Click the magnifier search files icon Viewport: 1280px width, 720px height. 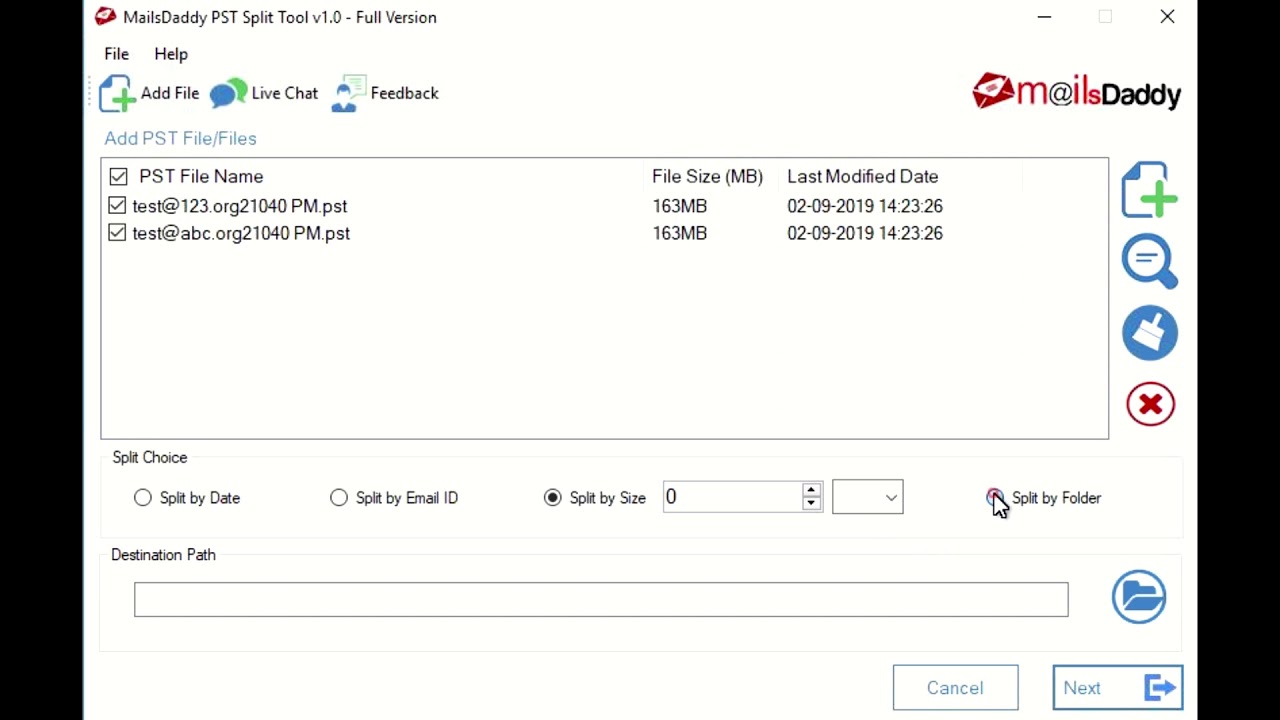(1149, 261)
